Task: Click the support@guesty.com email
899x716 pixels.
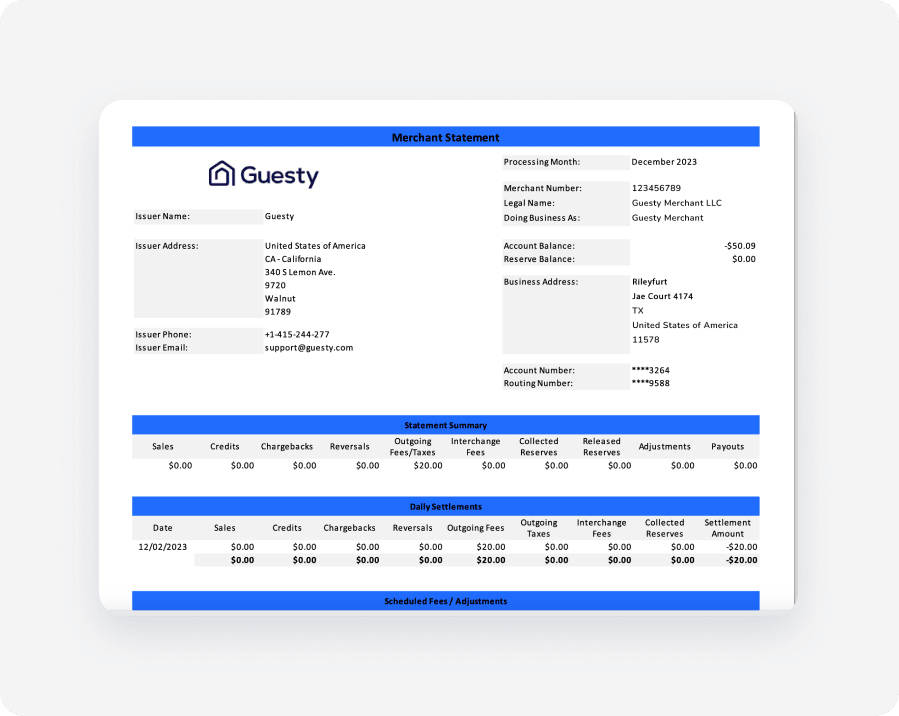Action: point(308,348)
